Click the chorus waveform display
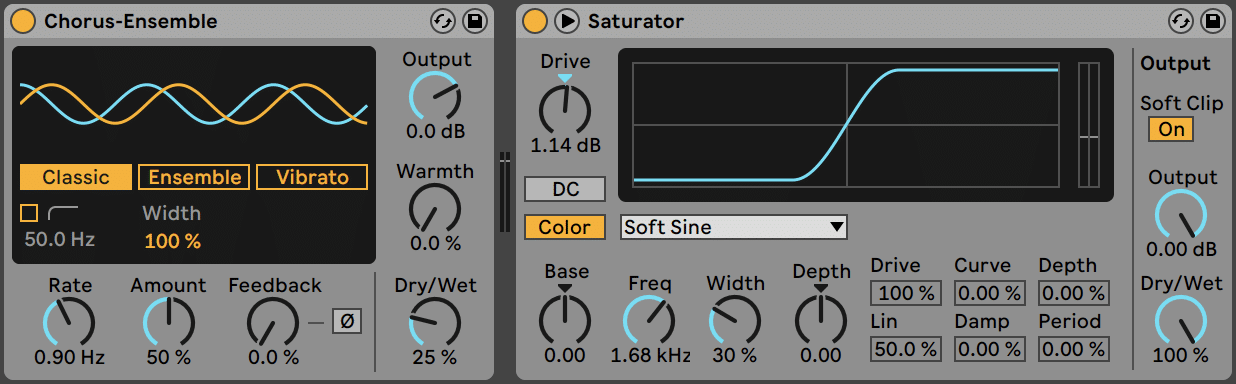Image resolution: width=1236 pixels, height=384 pixels. 194,104
